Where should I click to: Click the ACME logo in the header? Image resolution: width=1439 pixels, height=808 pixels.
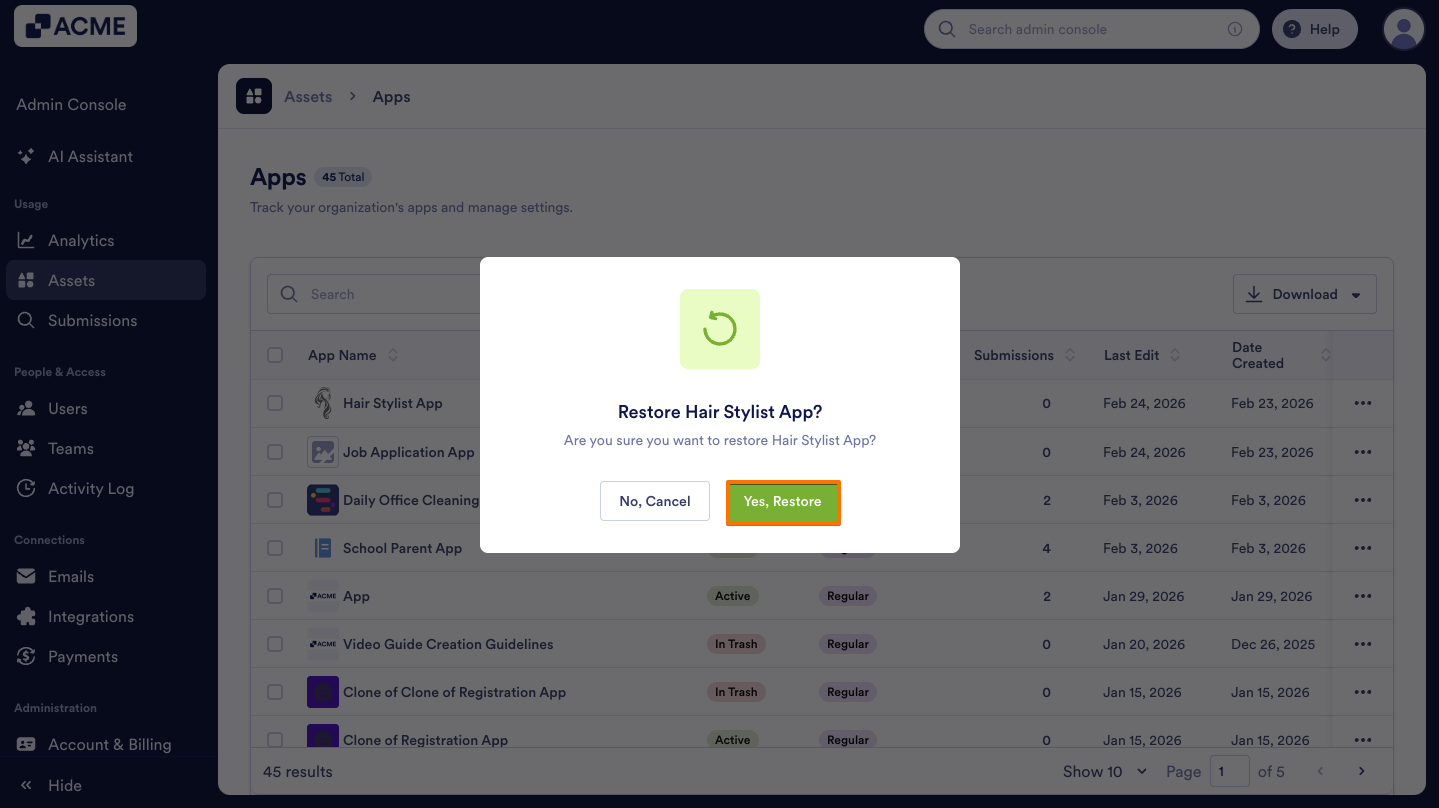(x=74, y=26)
